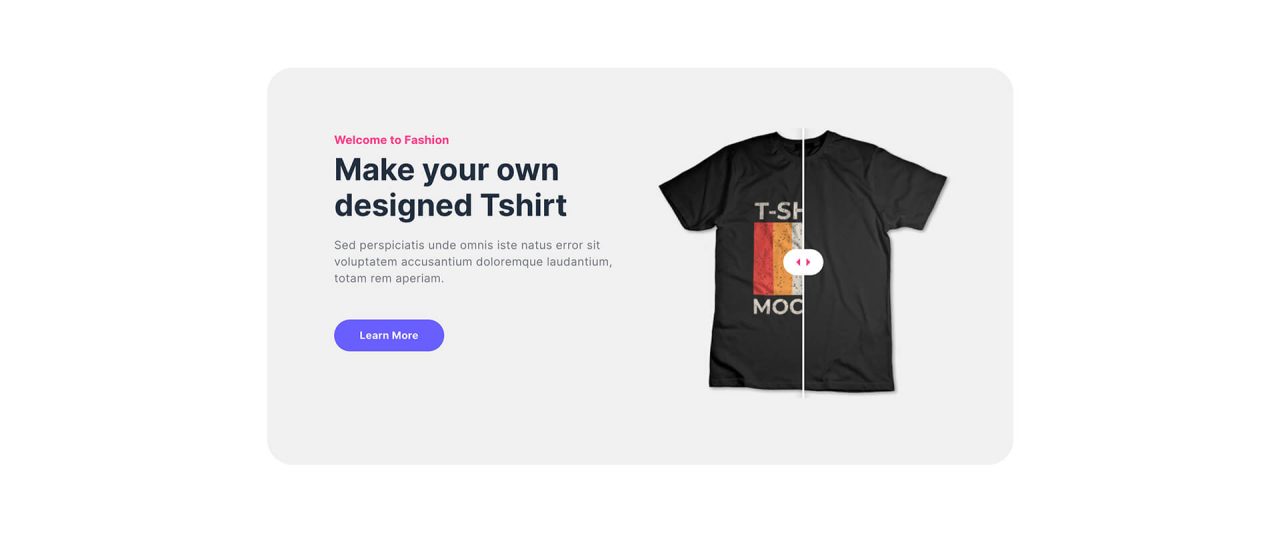Click the Learn More button
This screenshot has width=1280, height=533.
[x=389, y=335]
